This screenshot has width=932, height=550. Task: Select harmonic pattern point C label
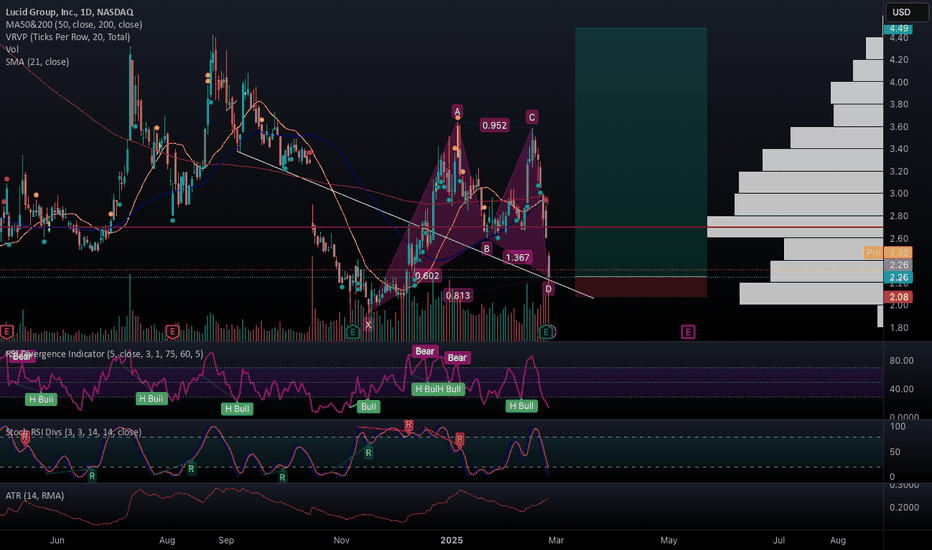pyautogui.click(x=532, y=117)
